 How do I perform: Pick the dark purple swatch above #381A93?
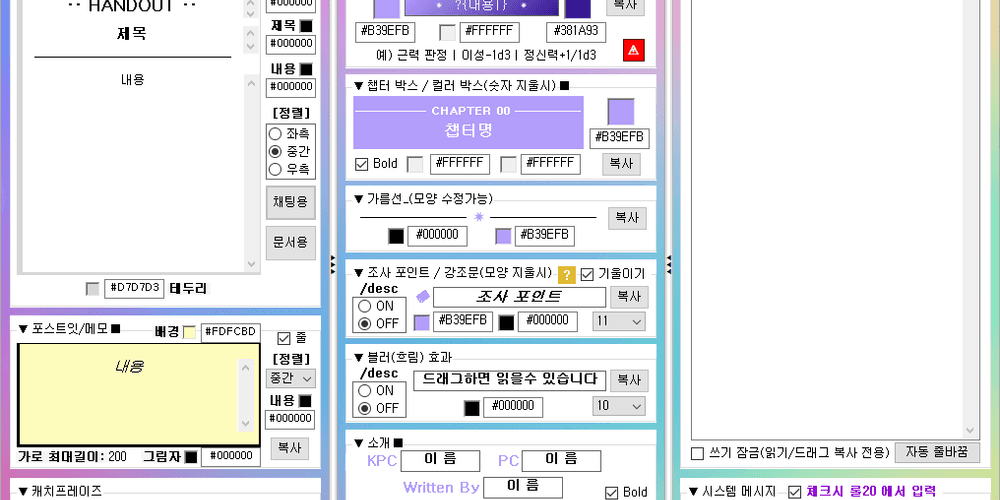click(x=577, y=7)
